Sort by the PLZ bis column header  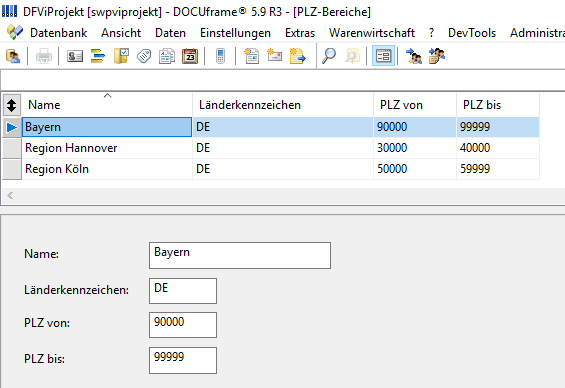coord(498,105)
